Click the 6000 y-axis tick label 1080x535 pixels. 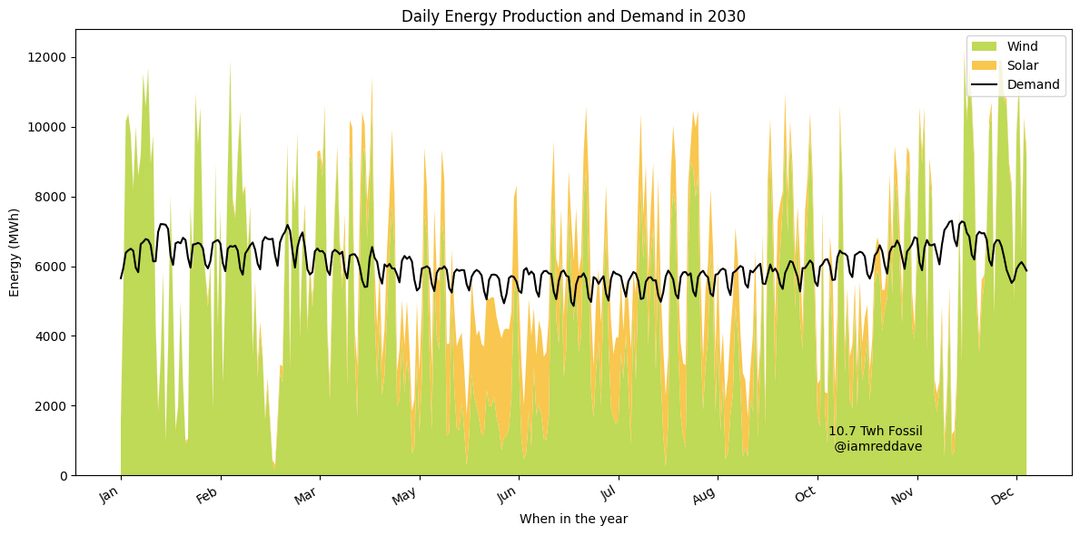coord(50,267)
